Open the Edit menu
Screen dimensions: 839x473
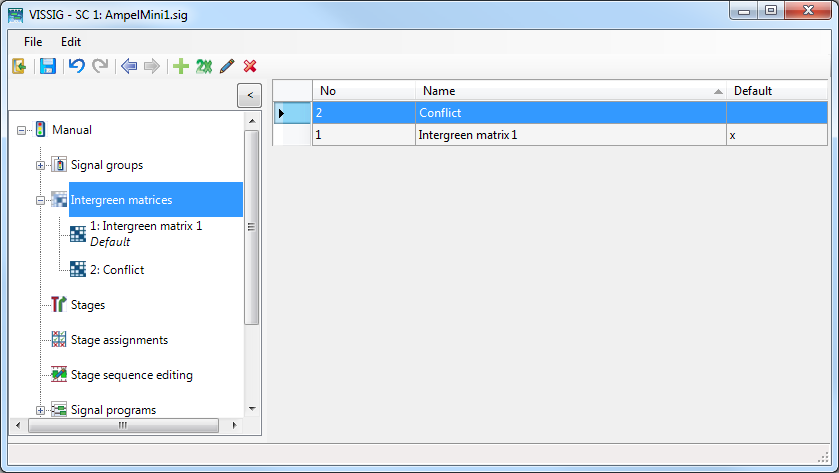click(x=71, y=42)
